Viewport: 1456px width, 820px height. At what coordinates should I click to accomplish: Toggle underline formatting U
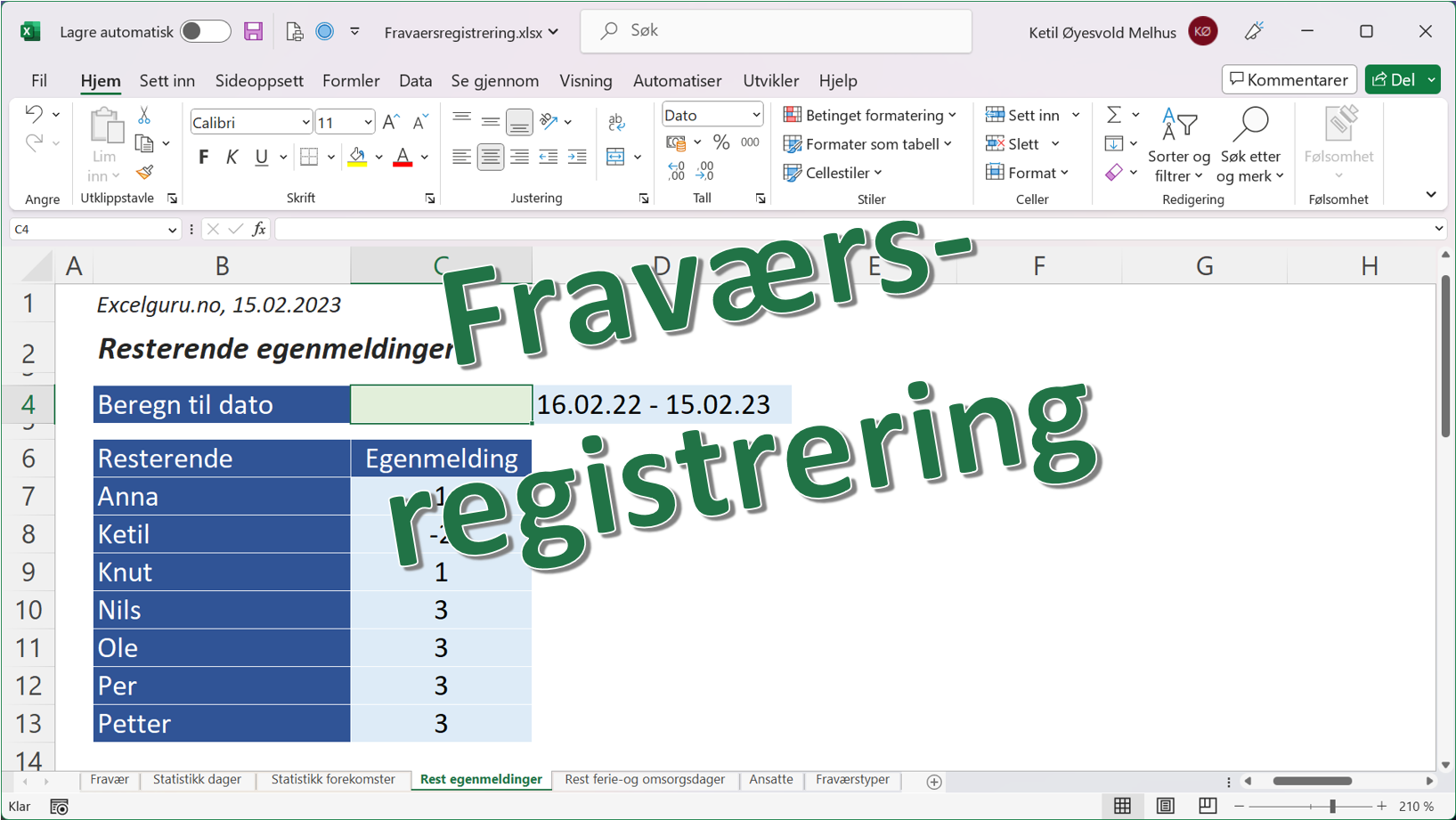pos(261,157)
